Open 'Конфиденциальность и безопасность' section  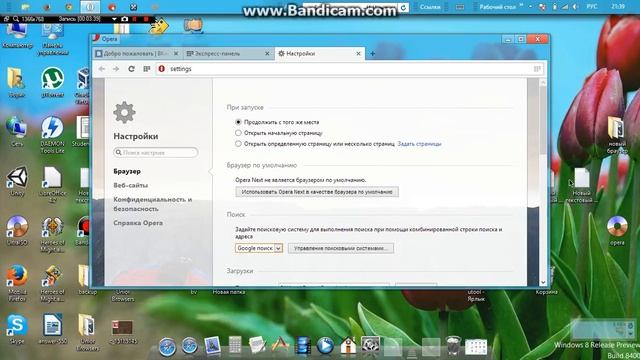[153, 204]
